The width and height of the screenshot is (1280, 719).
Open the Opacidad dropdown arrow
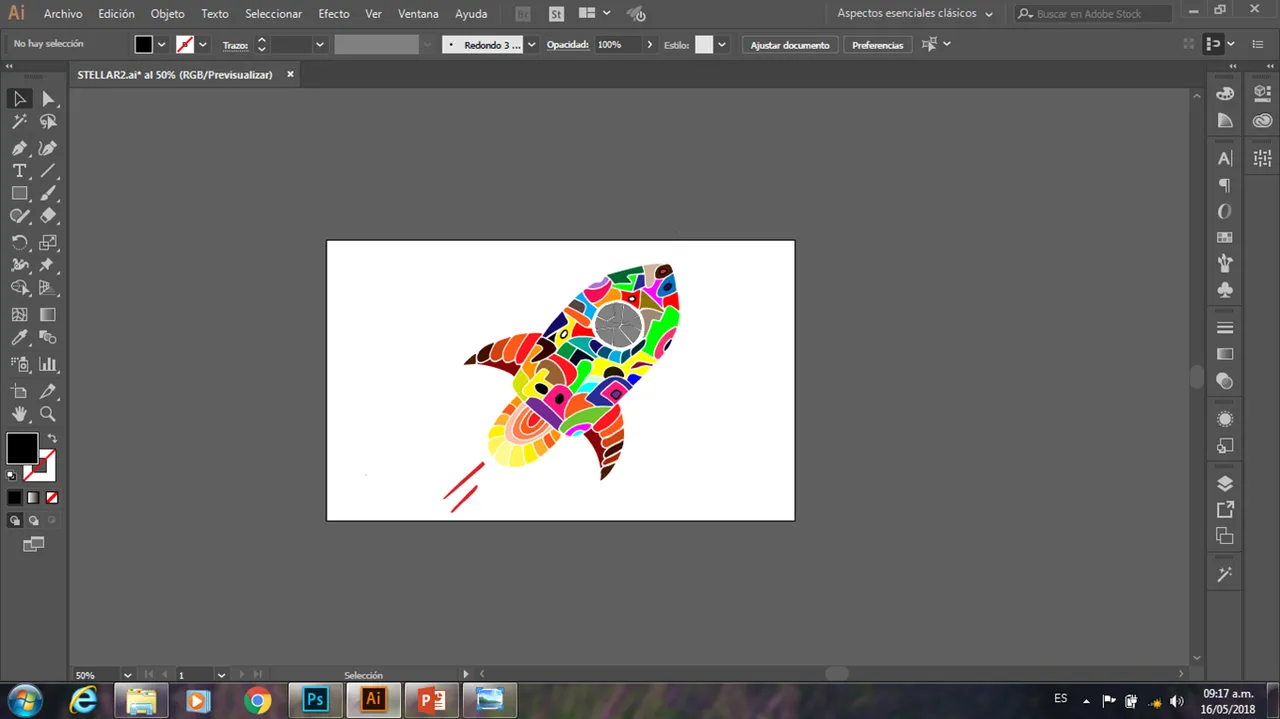pos(650,45)
